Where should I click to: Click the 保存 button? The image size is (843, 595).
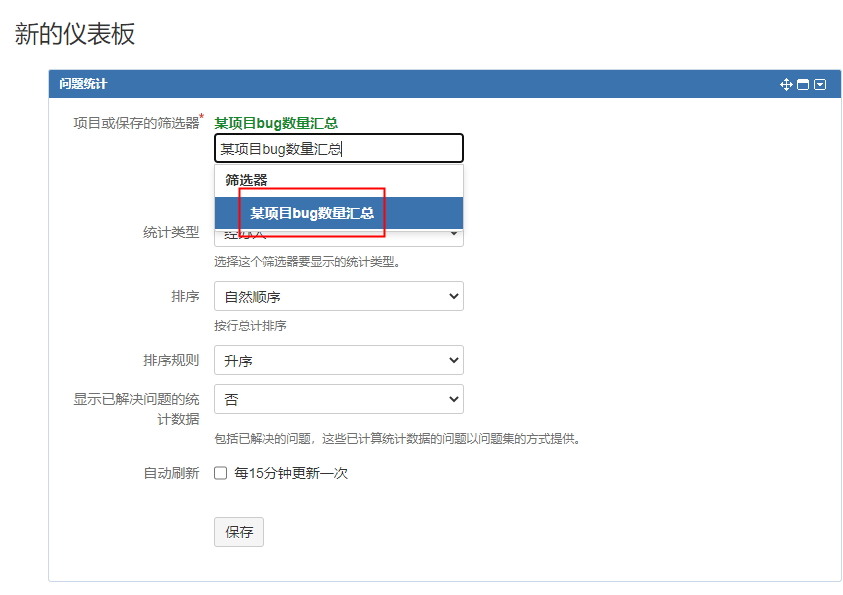(238, 532)
